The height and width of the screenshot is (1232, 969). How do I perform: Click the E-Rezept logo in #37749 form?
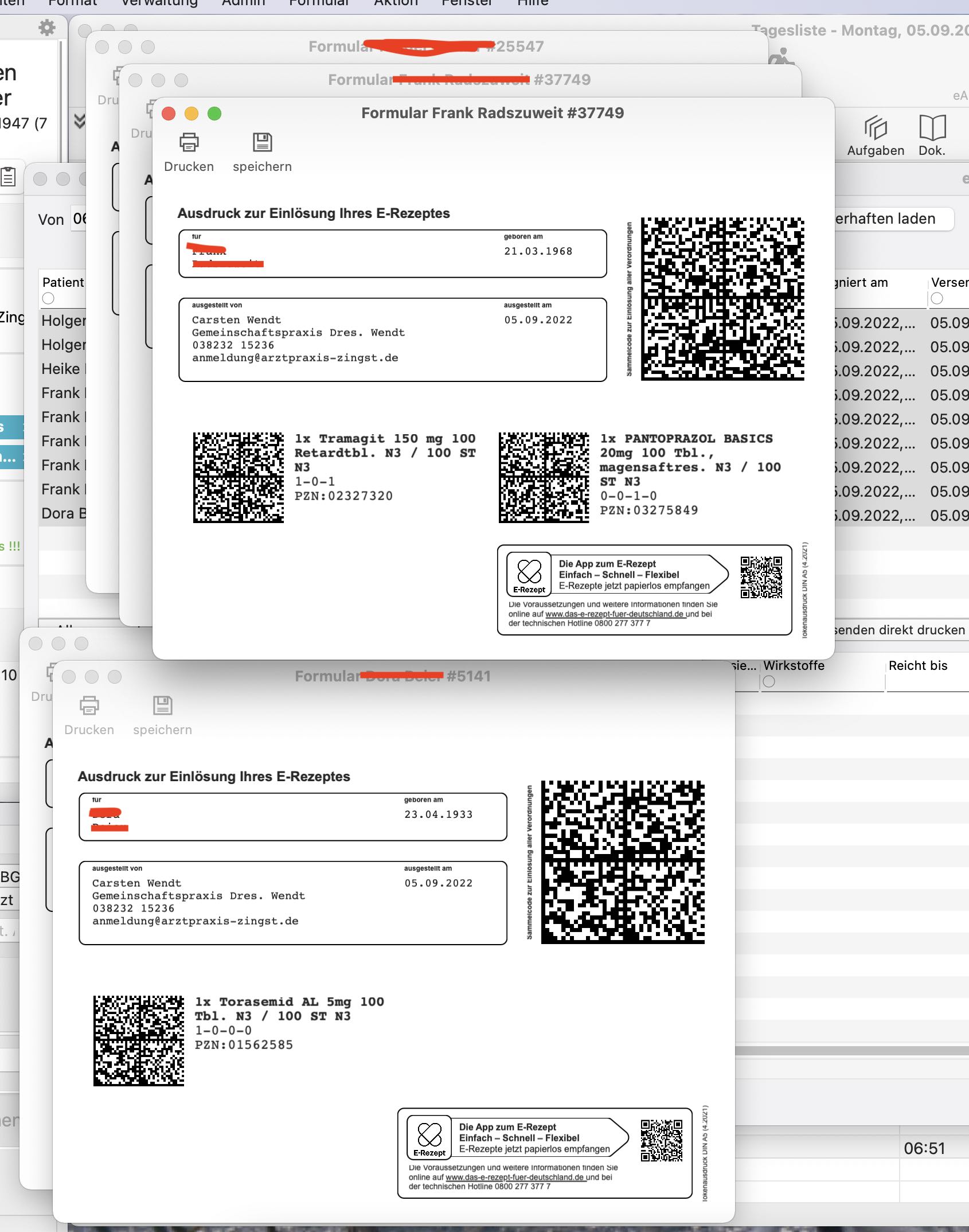pyautogui.click(x=529, y=575)
